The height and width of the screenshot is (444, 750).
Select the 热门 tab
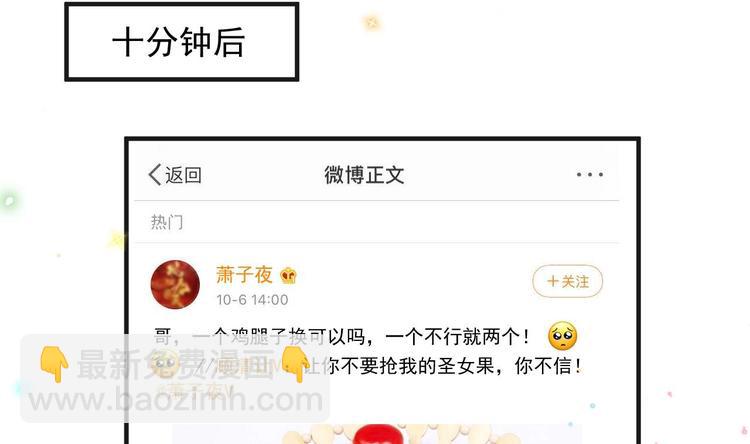coord(166,222)
